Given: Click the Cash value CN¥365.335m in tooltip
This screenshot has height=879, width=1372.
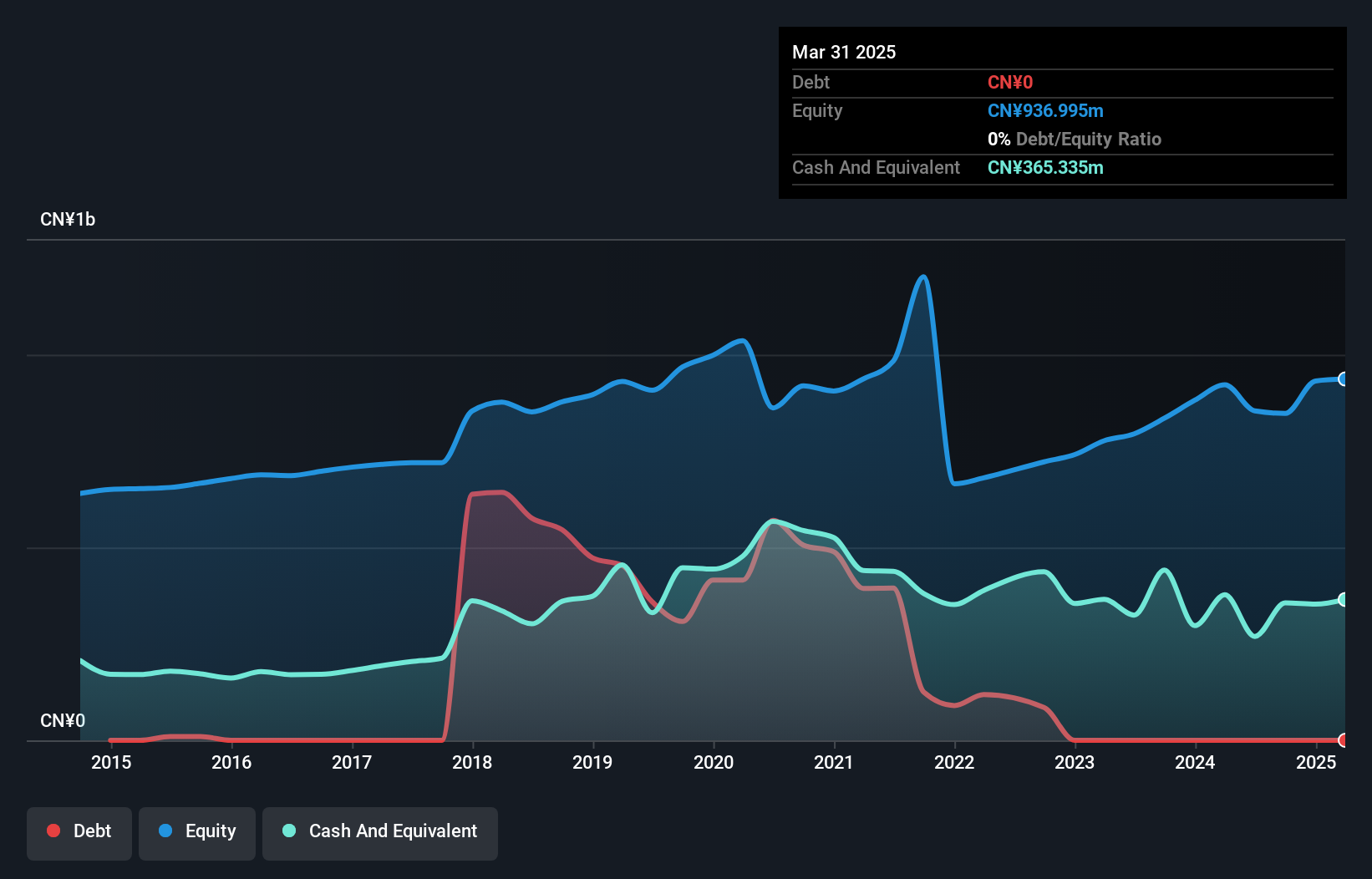Looking at the screenshot, I should 1045,167.
